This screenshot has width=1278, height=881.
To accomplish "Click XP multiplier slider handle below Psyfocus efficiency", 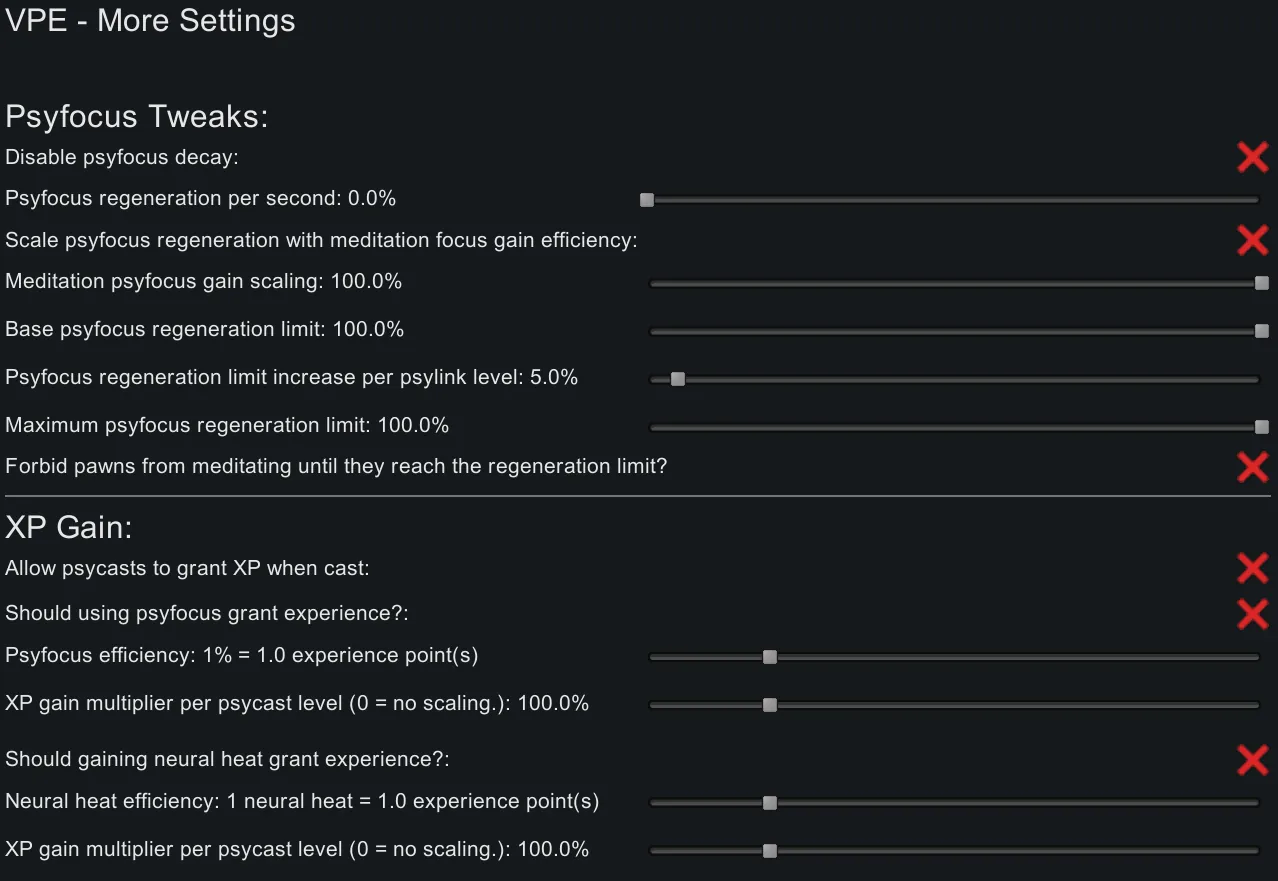I will (x=770, y=705).
